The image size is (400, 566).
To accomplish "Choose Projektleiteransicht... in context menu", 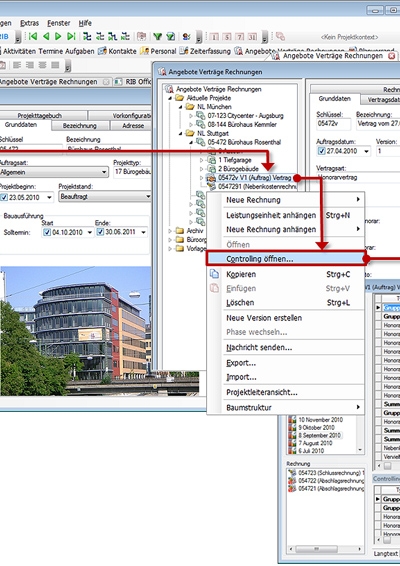I will click(x=285, y=392).
